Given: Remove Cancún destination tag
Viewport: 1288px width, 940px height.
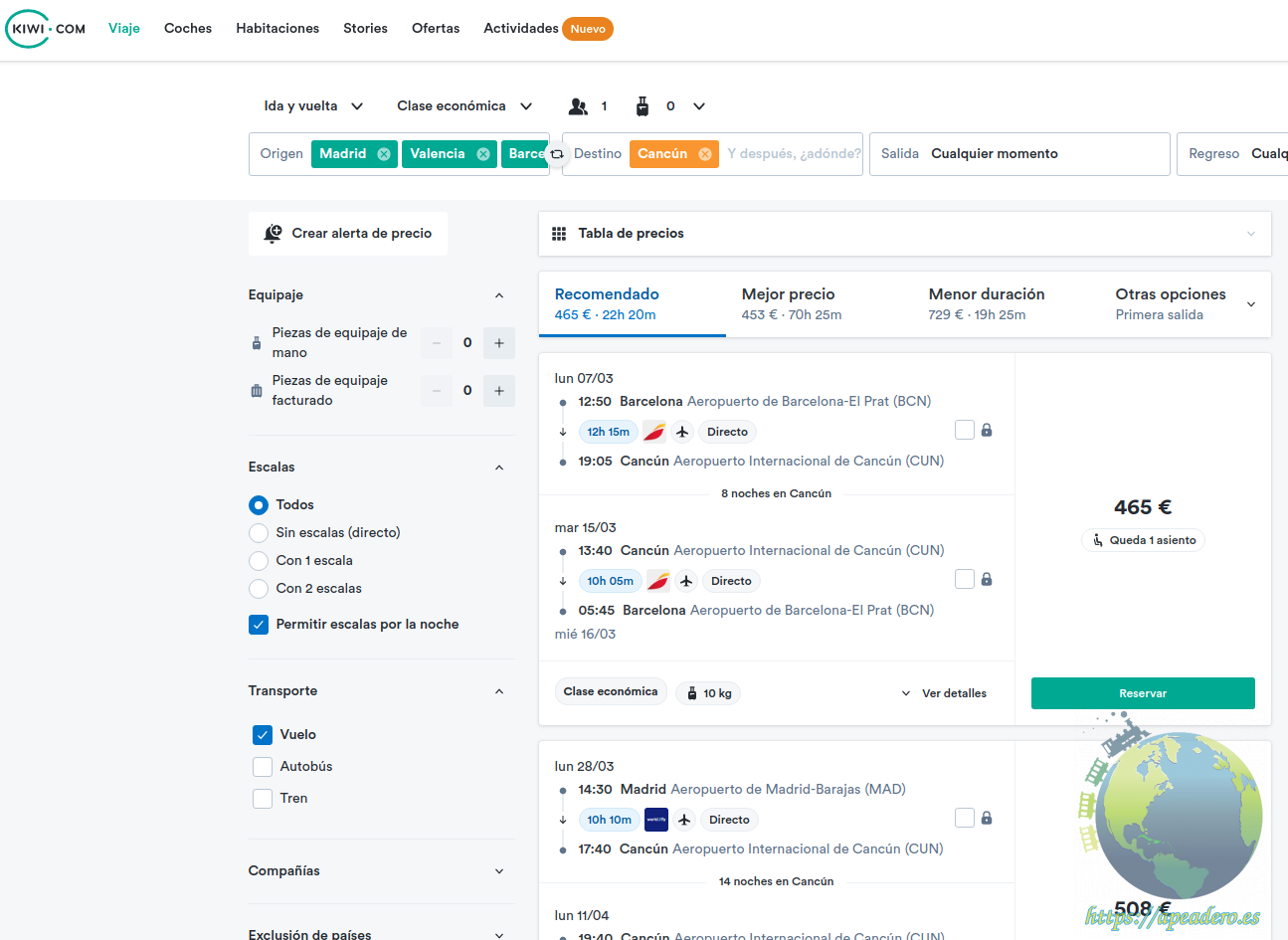Looking at the screenshot, I should (x=705, y=154).
